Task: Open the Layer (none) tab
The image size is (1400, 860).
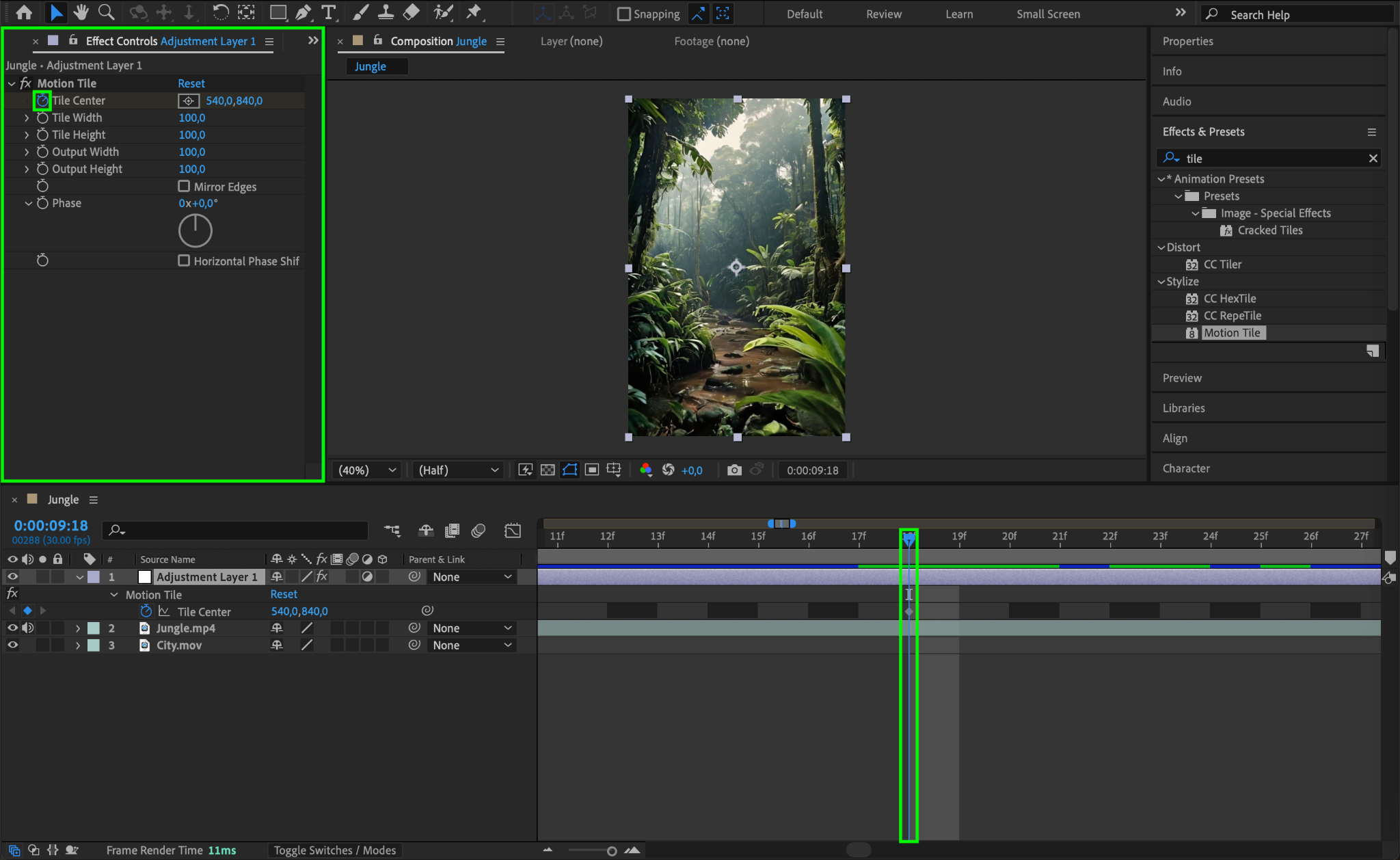Action: click(x=571, y=41)
